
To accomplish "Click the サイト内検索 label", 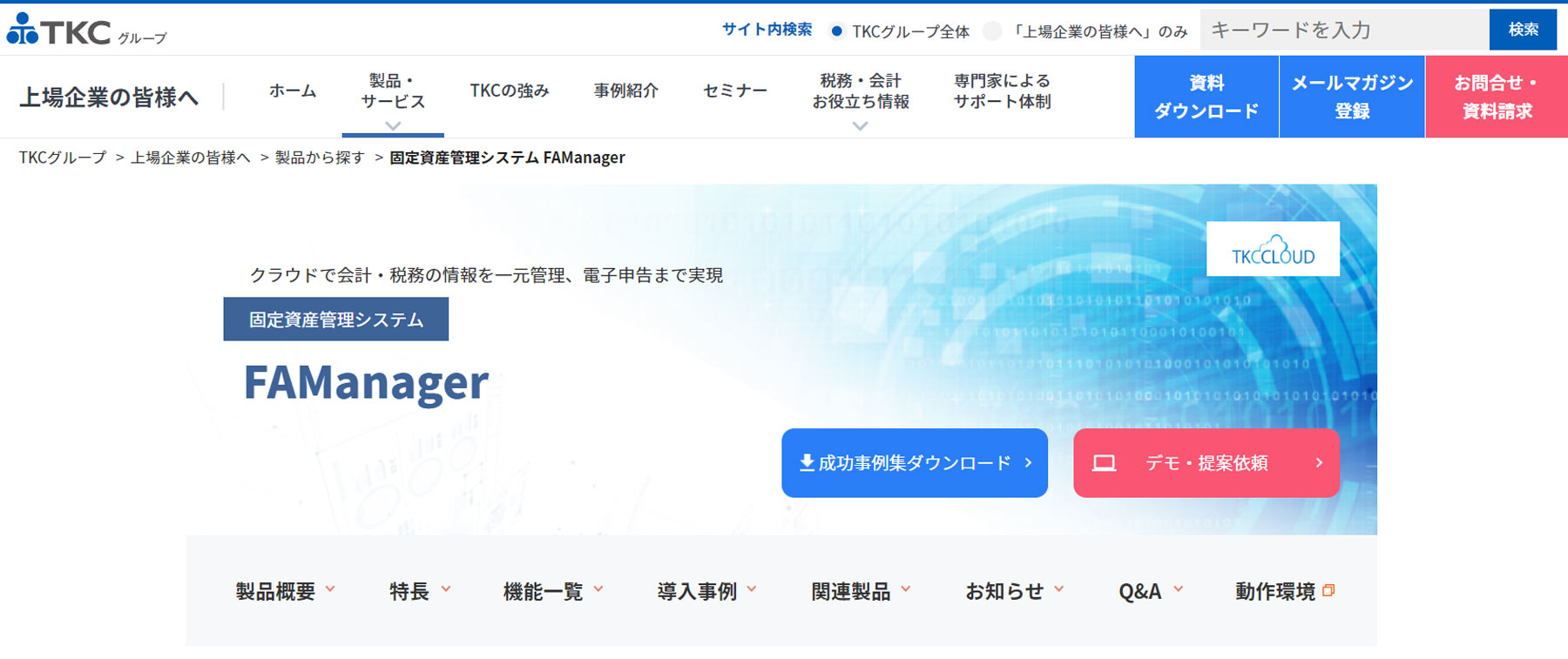I will coord(767,30).
